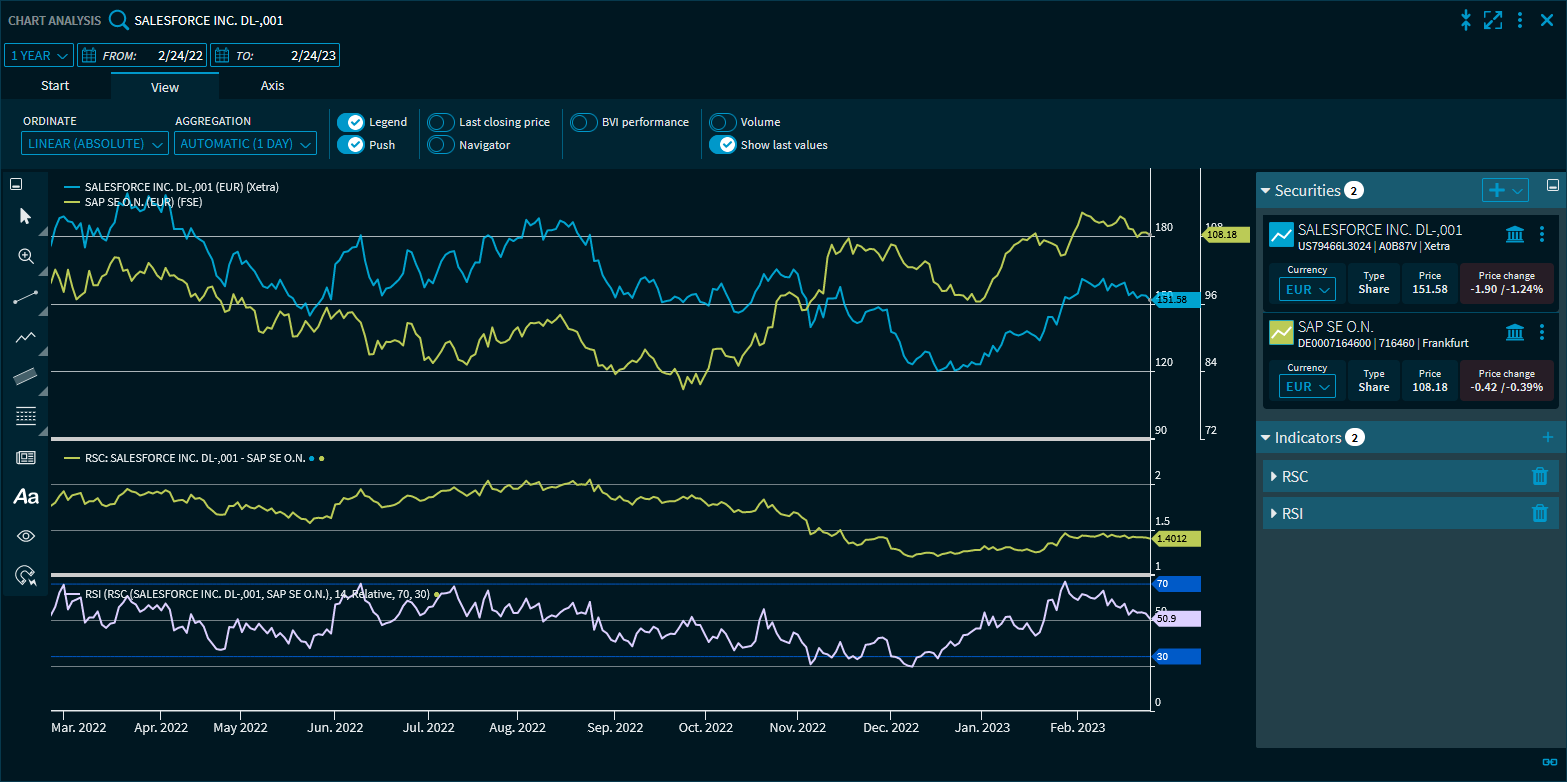Image resolution: width=1567 pixels, height=782 pixels.
Task: Select the zoom magnifier tool
Action: pos(26,256)
